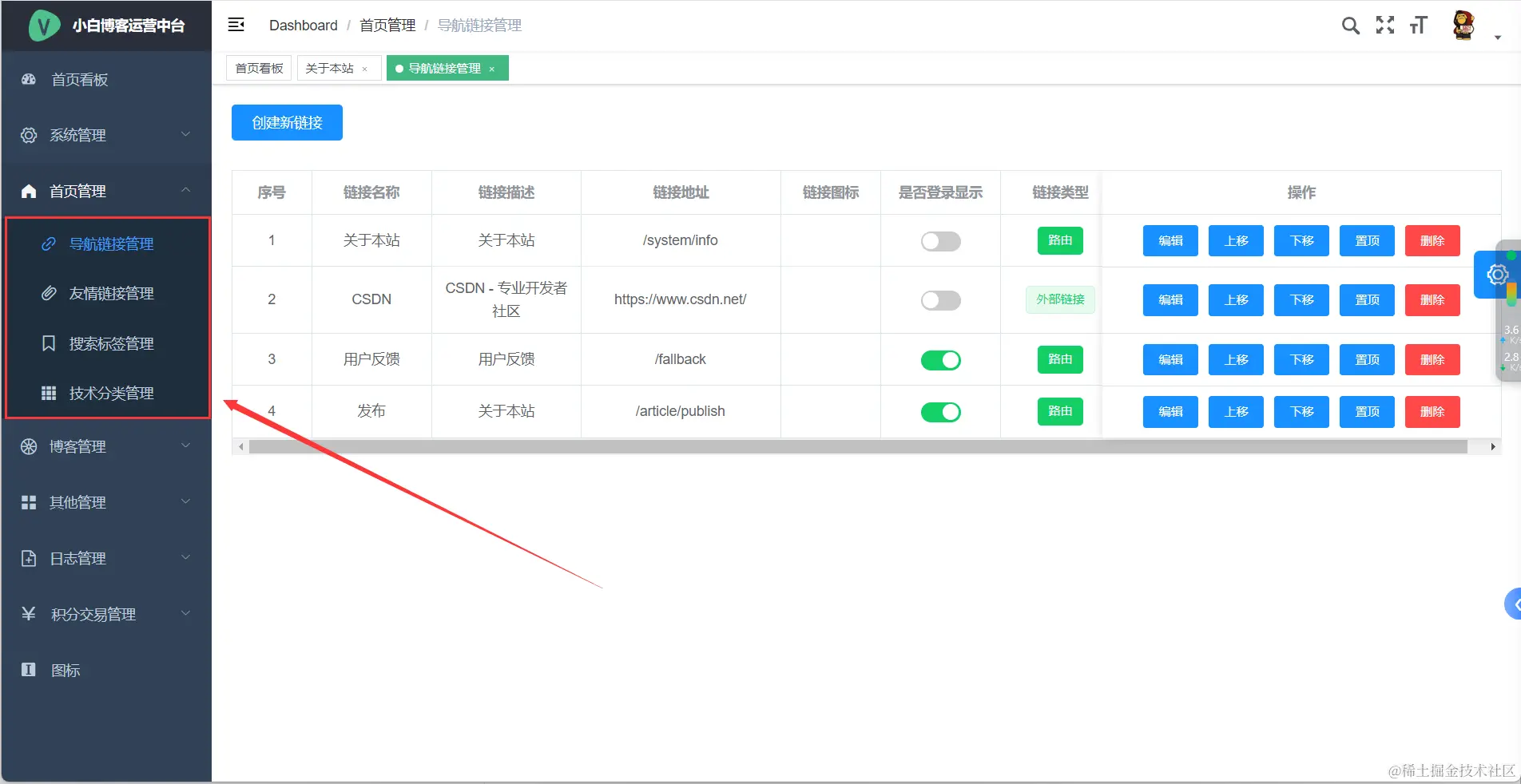
Task: Expand the 其他管理 menu chevron
Action: tap(185, 501)
